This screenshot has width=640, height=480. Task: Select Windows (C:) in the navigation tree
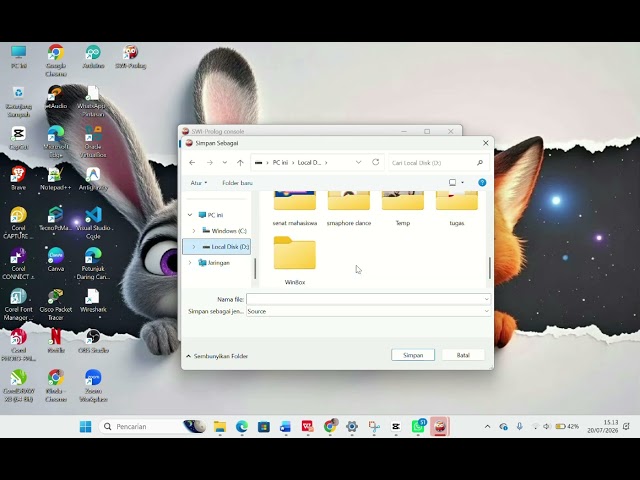pos(224,231)
